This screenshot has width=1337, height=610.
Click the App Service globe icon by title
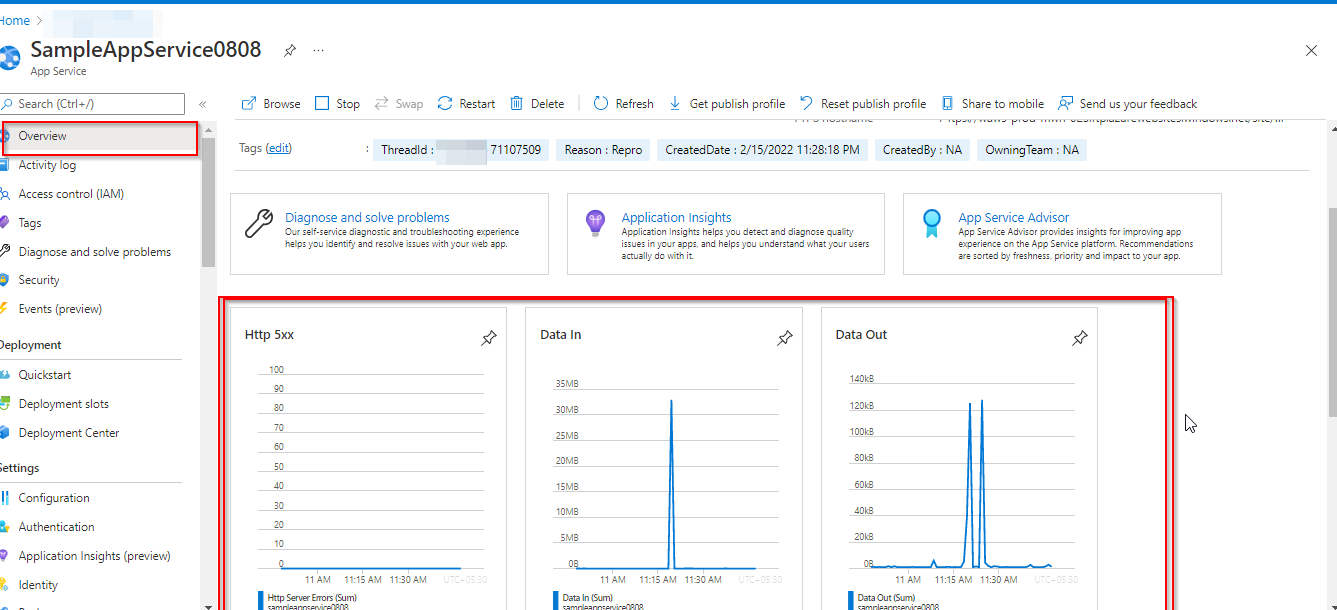[x=9, y=57]
